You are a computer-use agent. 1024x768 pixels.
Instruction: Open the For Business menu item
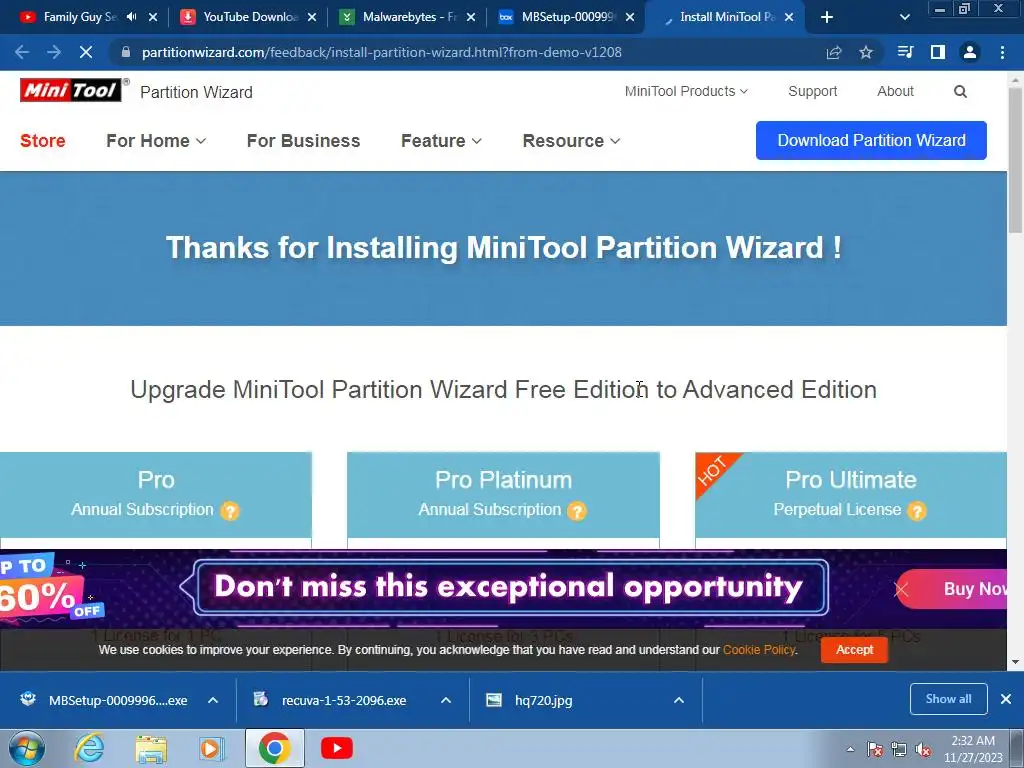tap(303, 141)
